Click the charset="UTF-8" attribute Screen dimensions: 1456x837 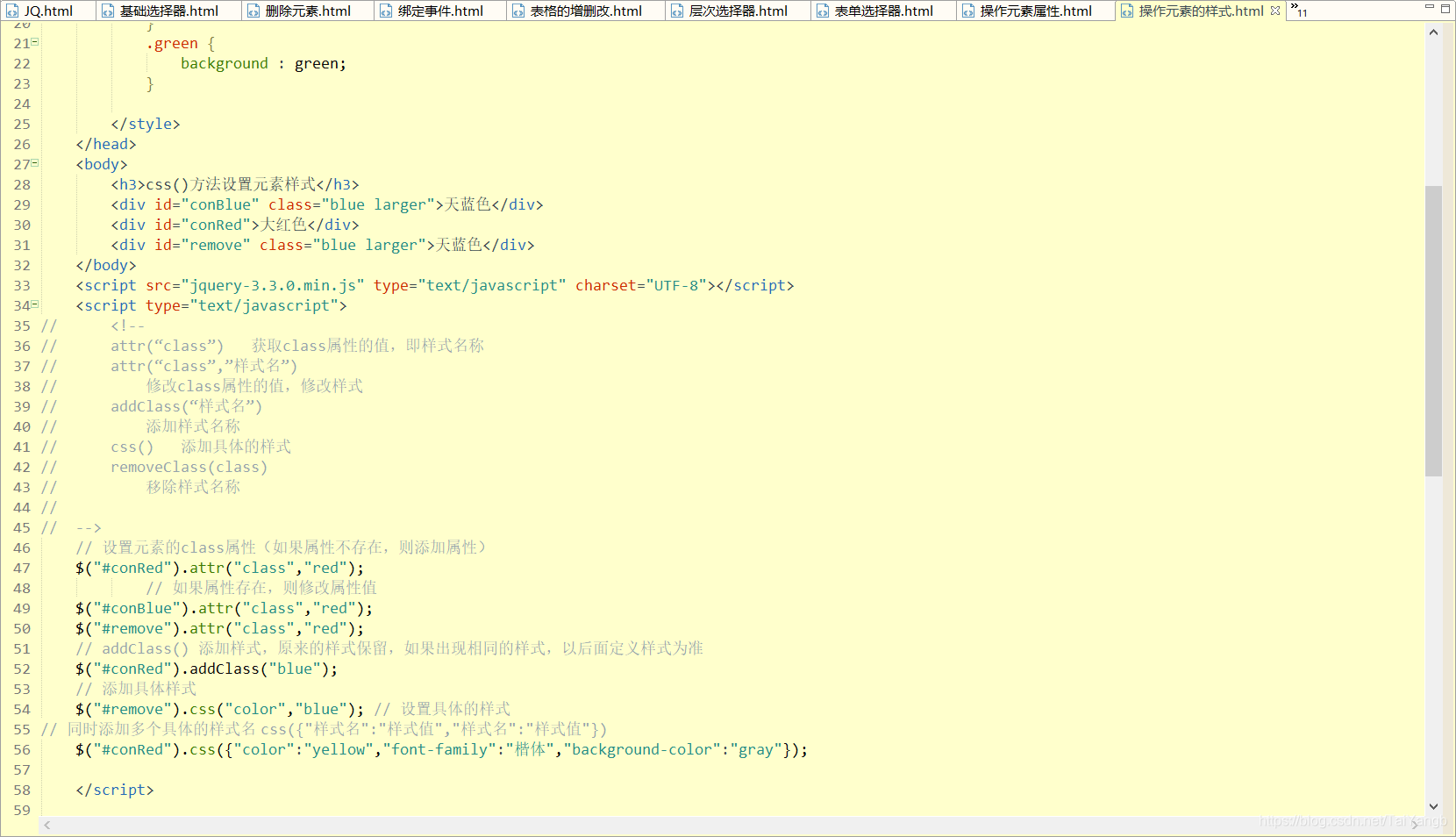(x=641, y=285)
